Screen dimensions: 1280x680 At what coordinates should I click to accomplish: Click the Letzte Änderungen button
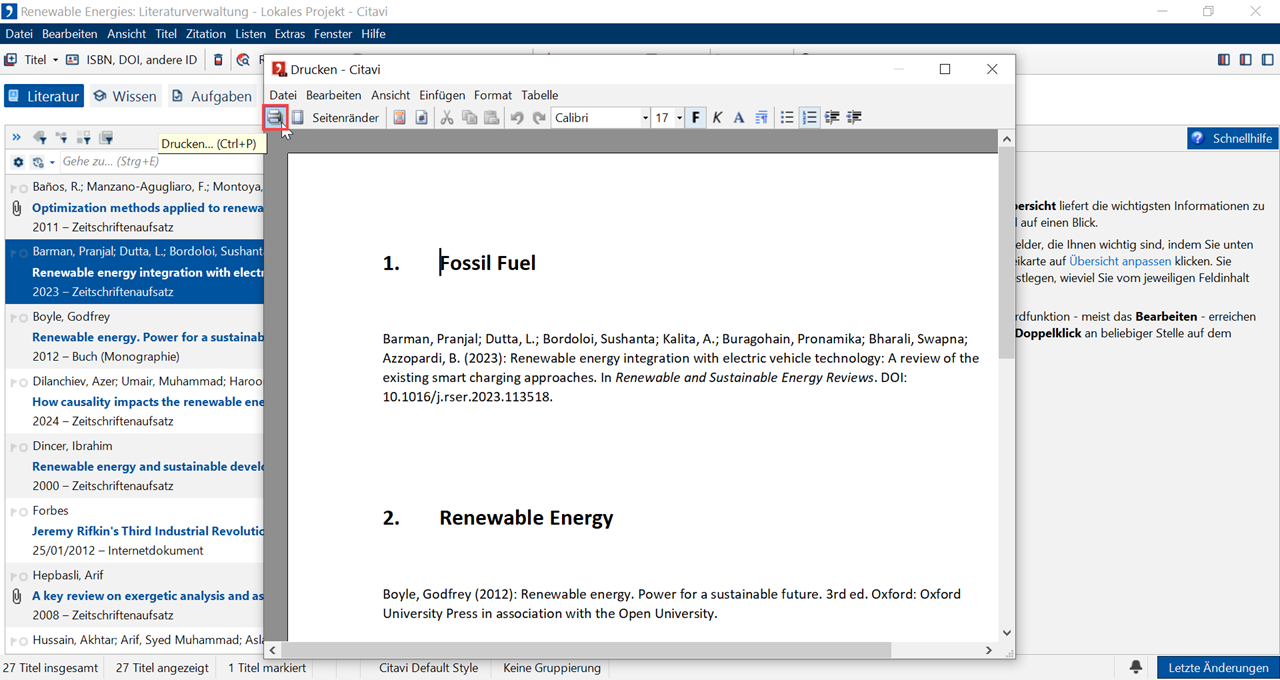tap(1218, 667)
